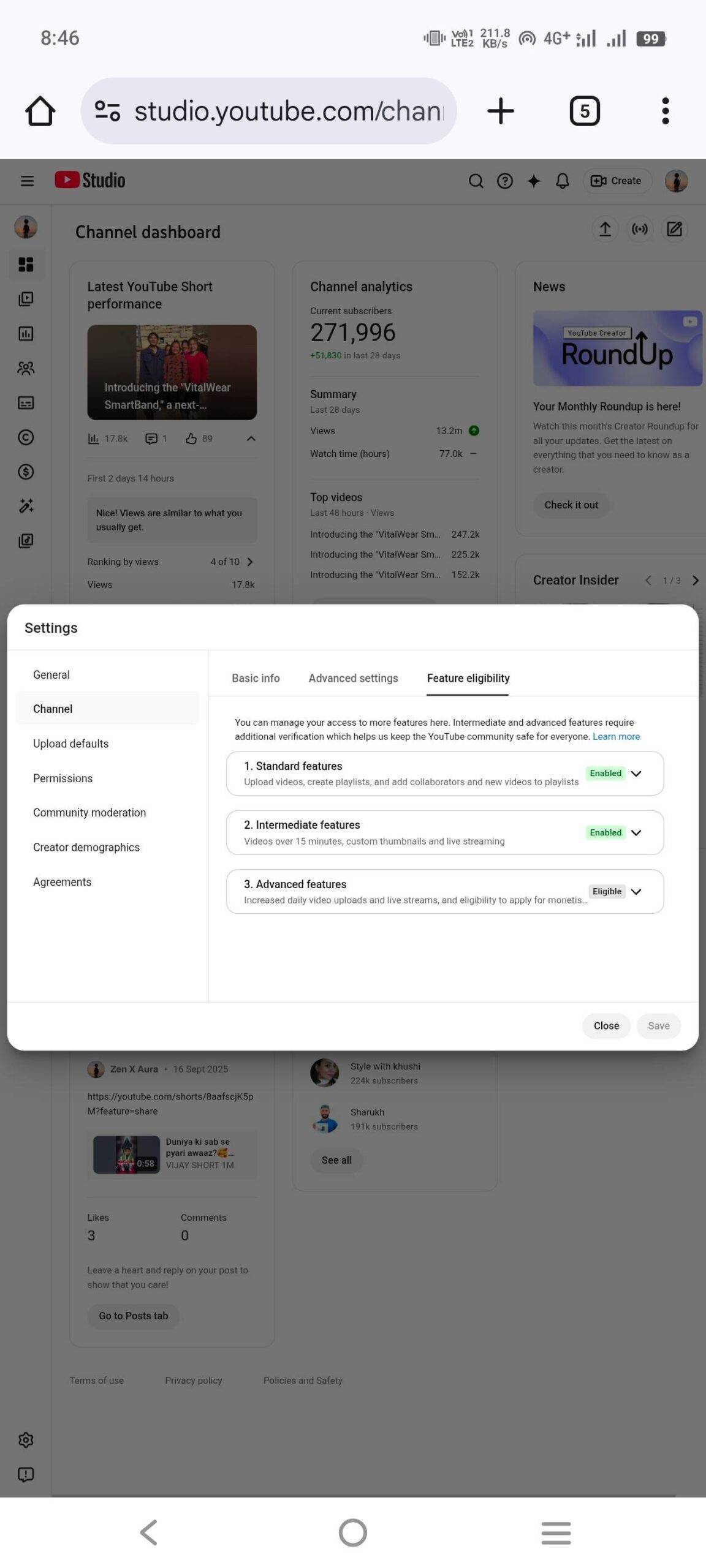The height and width of the screenshot is (1568, 706).
Task: Expand the Intermediate features section
Action: [636, 832]
